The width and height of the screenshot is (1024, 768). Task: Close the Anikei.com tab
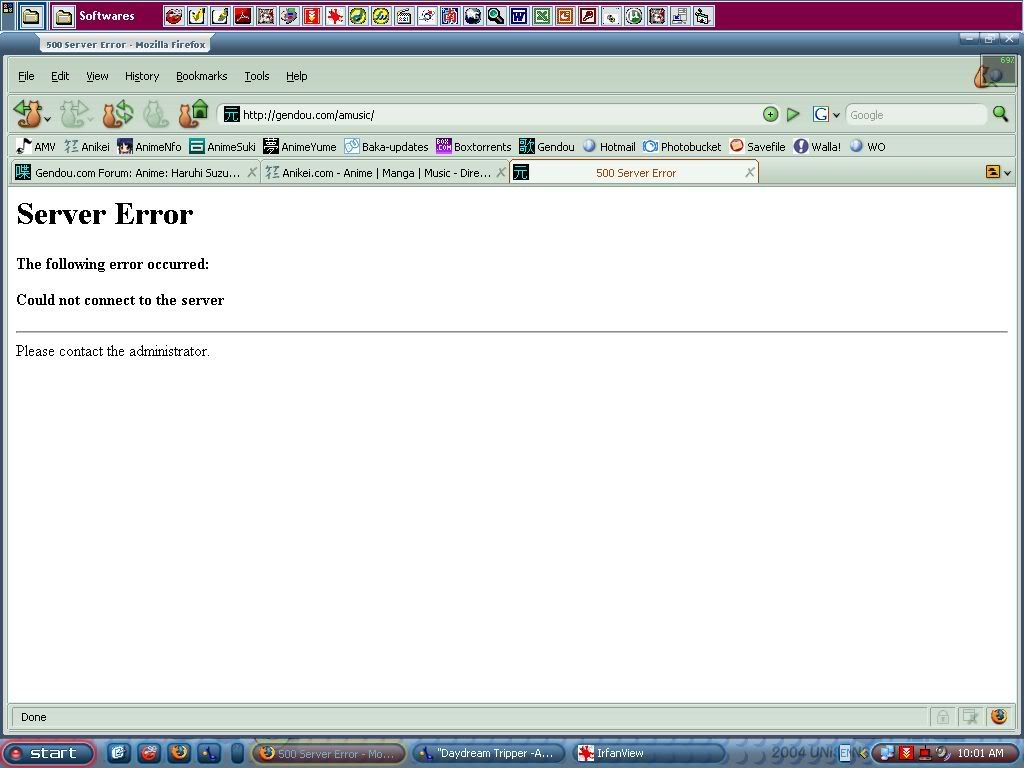pos(501,173)
